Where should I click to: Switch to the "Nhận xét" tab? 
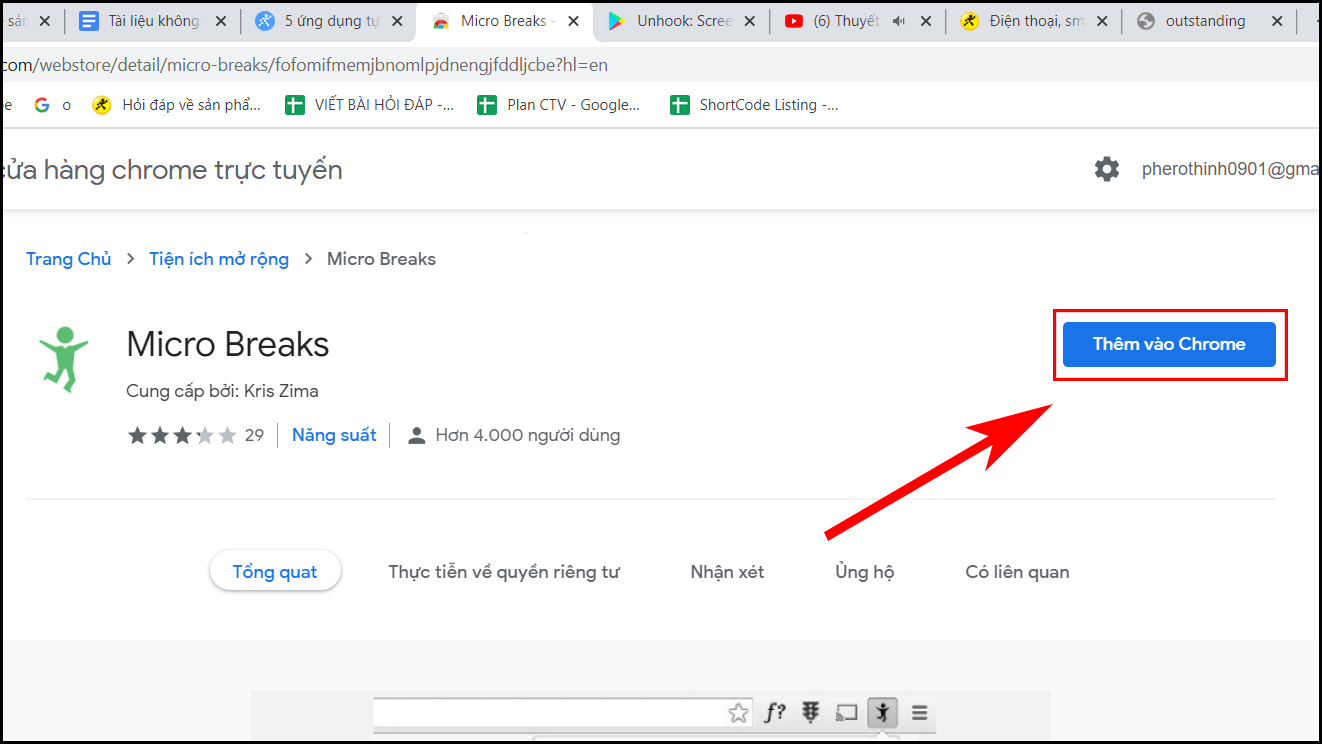point(727,572)
